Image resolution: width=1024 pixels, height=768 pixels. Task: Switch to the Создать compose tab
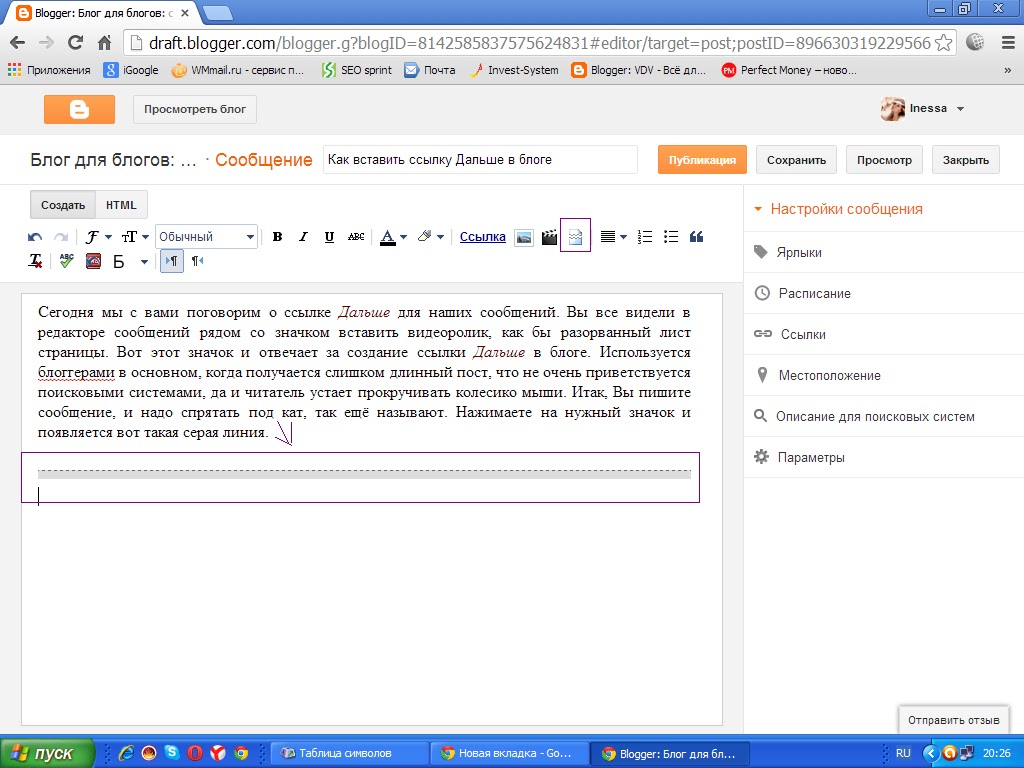63,205
